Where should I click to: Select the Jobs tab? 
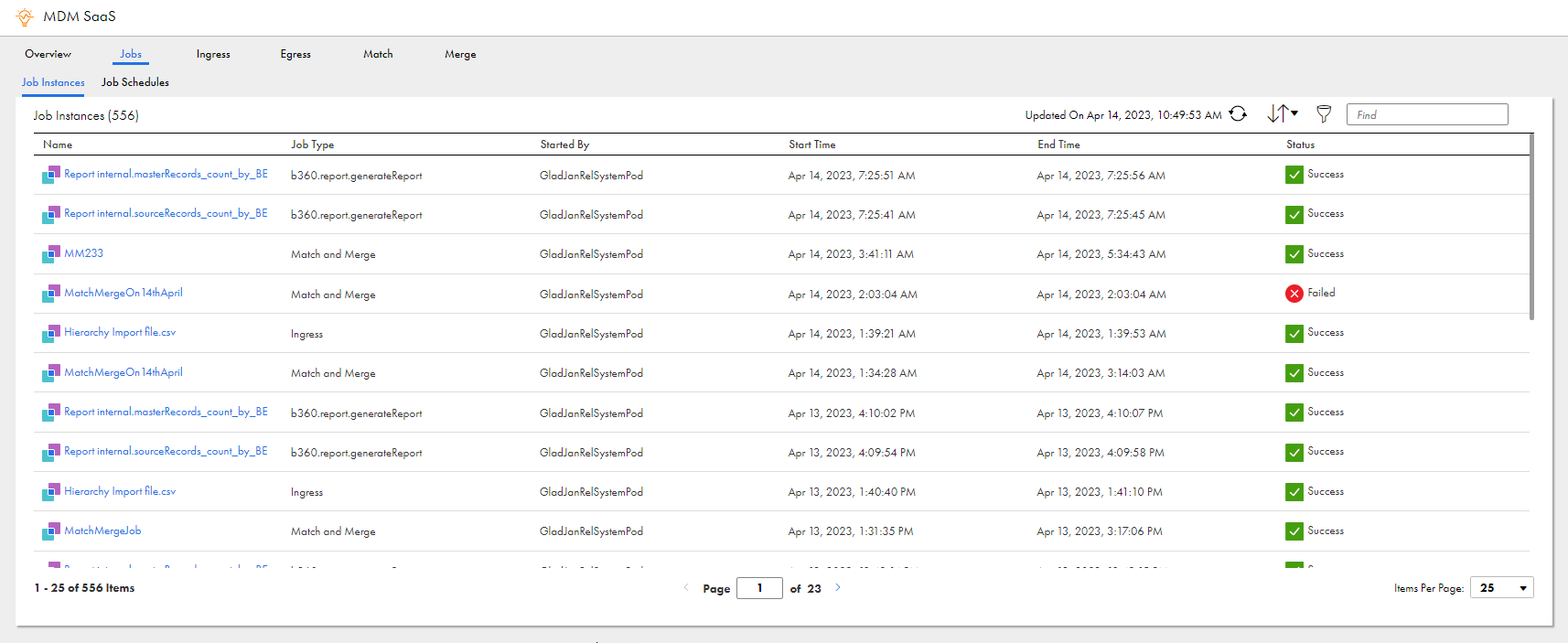tap(131, 54)
